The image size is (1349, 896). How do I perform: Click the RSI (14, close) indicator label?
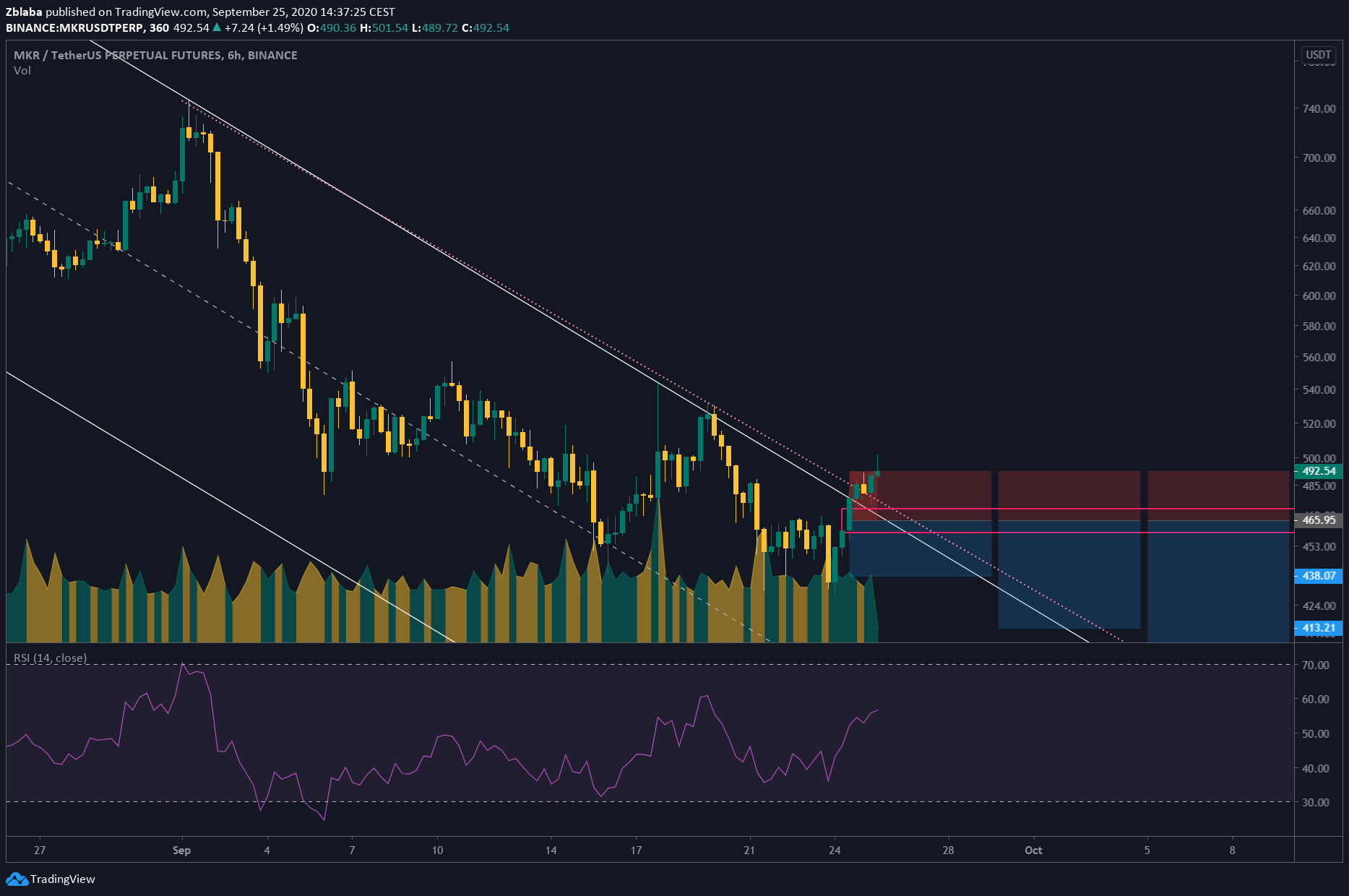(x=51, y=658)
